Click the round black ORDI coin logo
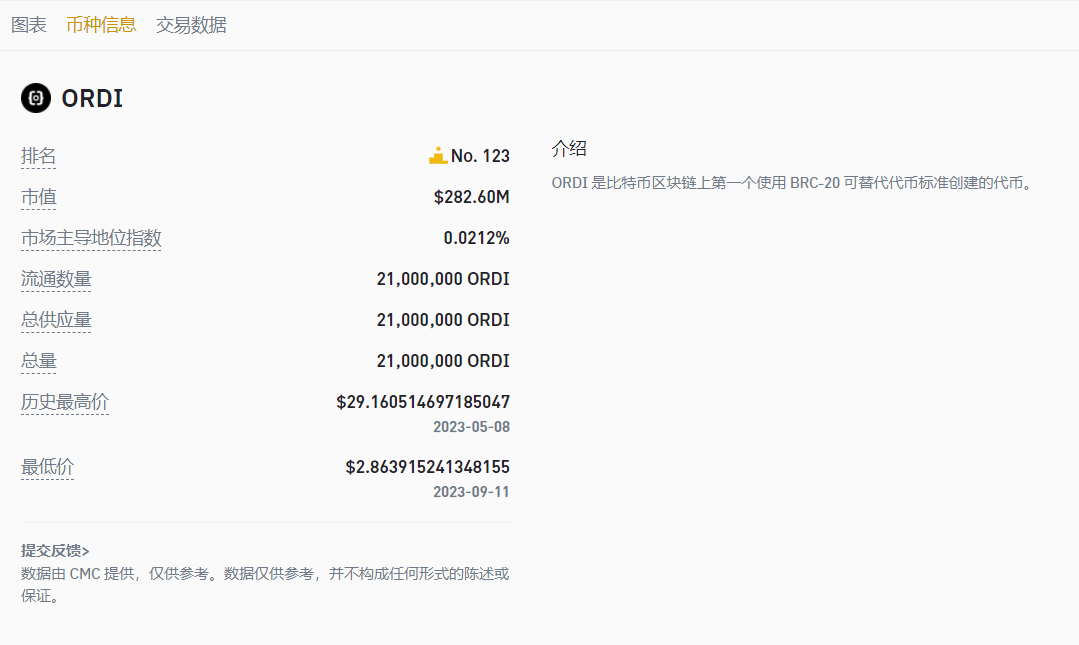The width and height of the screenshot is (1079, 645). coord(36,98)
